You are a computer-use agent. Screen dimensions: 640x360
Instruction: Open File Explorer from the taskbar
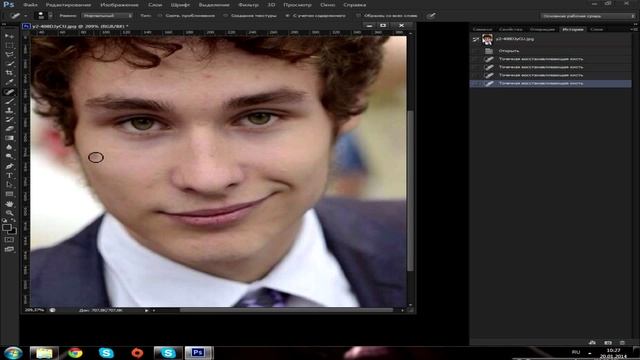point(44,353)
